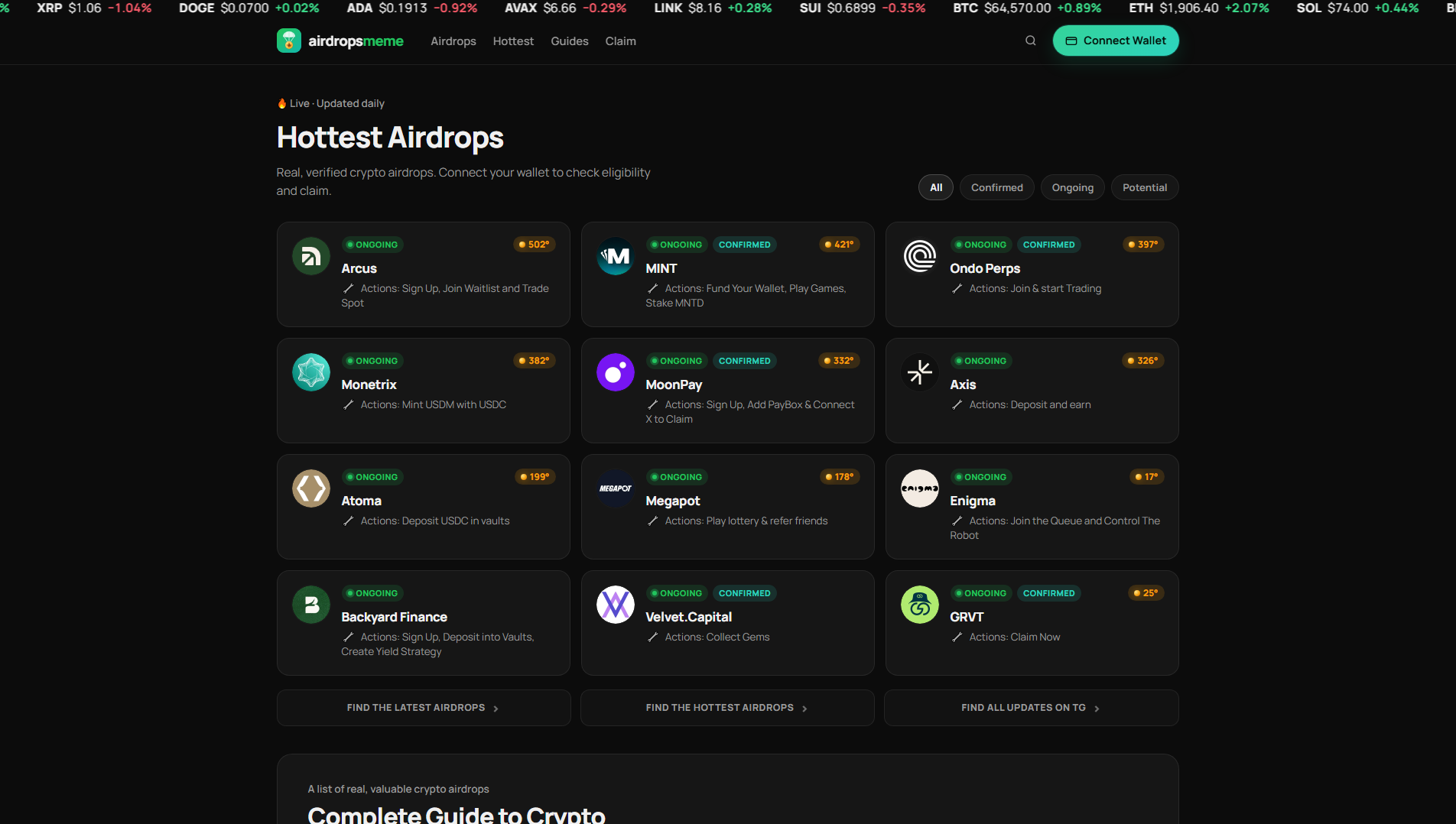Open the Guides nav link

570,41
